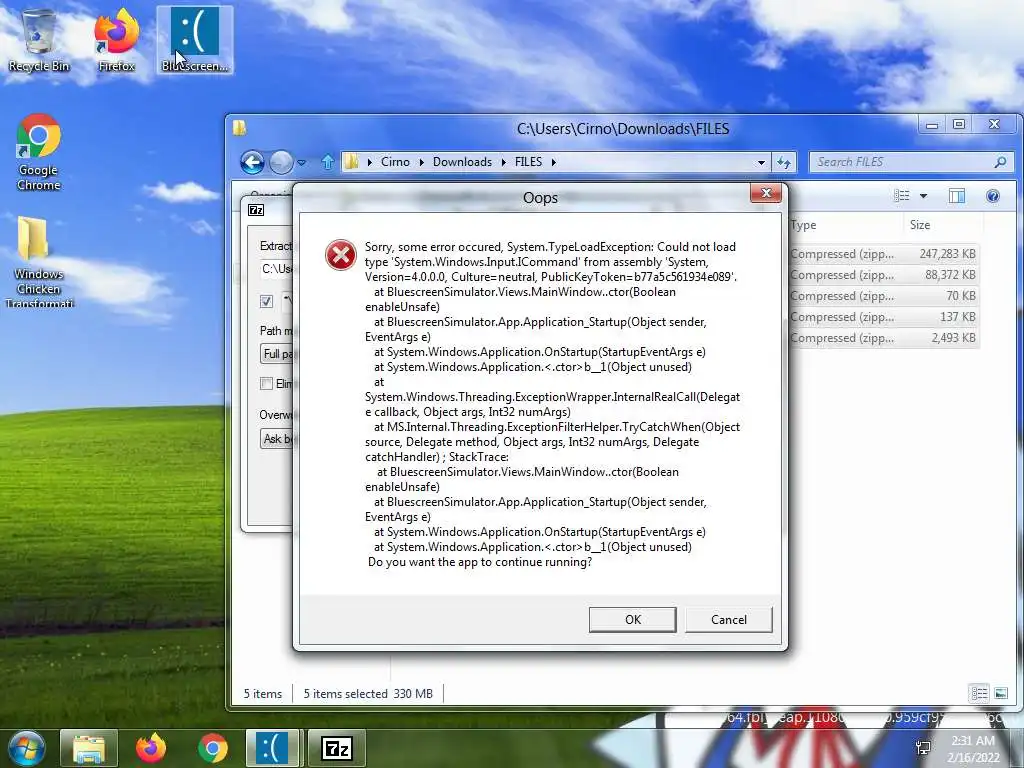Toggle the checked box in 7-Zip Extract dialog
Image resolution: width=1024 pixels, height=768 pixels.
[266, 301]
